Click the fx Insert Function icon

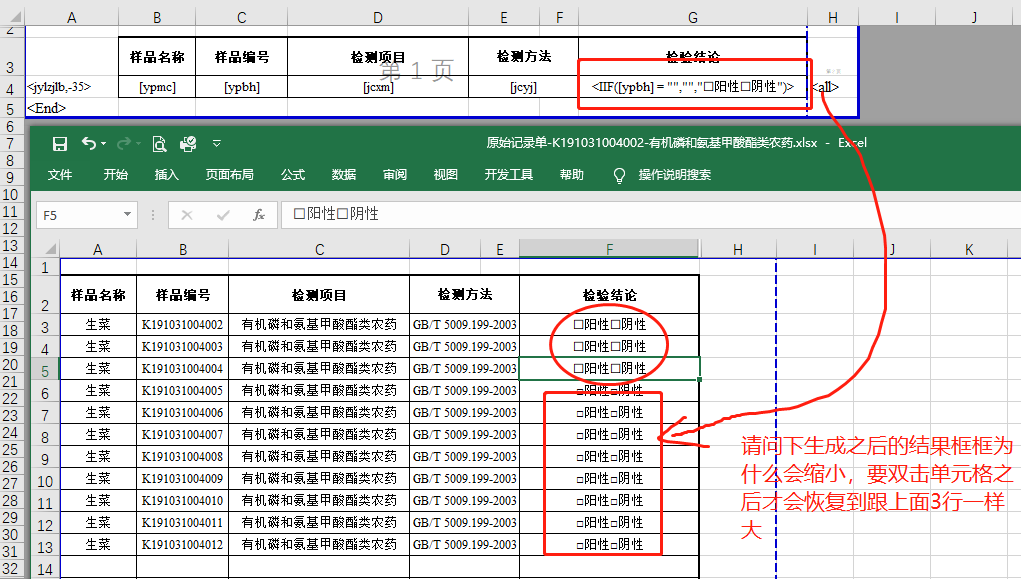pos(259,214)
